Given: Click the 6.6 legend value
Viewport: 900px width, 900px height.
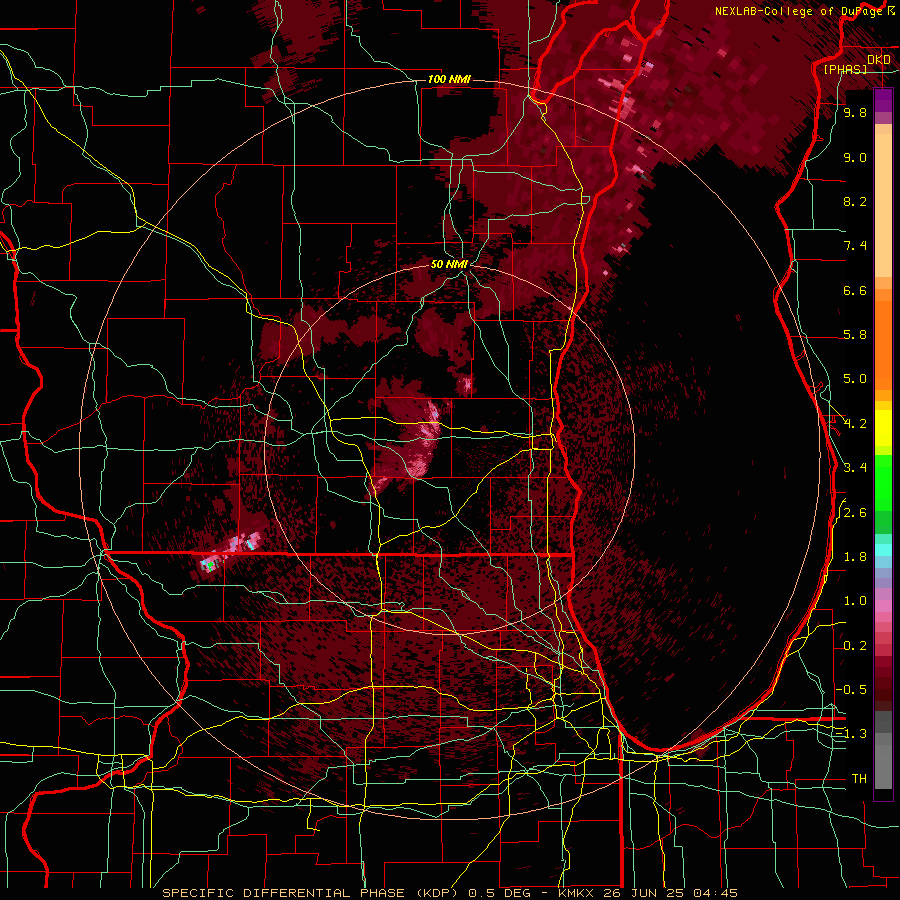Looking at the screenshot, I should pyautogui.click(x=855, y=290).
